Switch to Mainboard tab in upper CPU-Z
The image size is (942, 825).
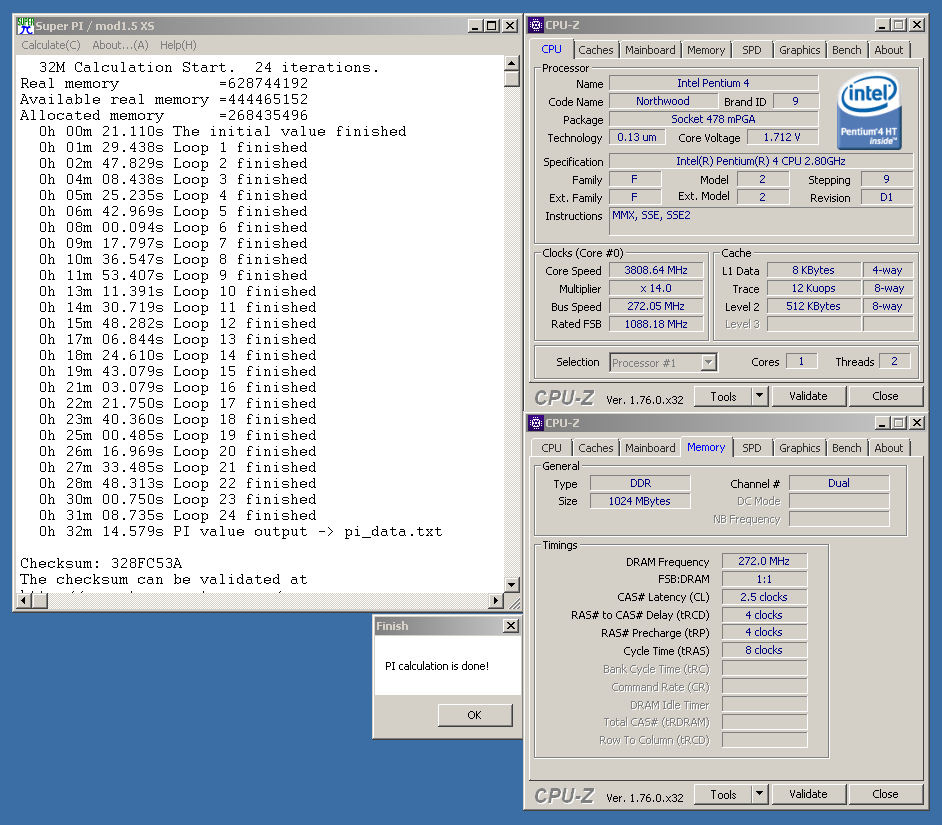650,50
